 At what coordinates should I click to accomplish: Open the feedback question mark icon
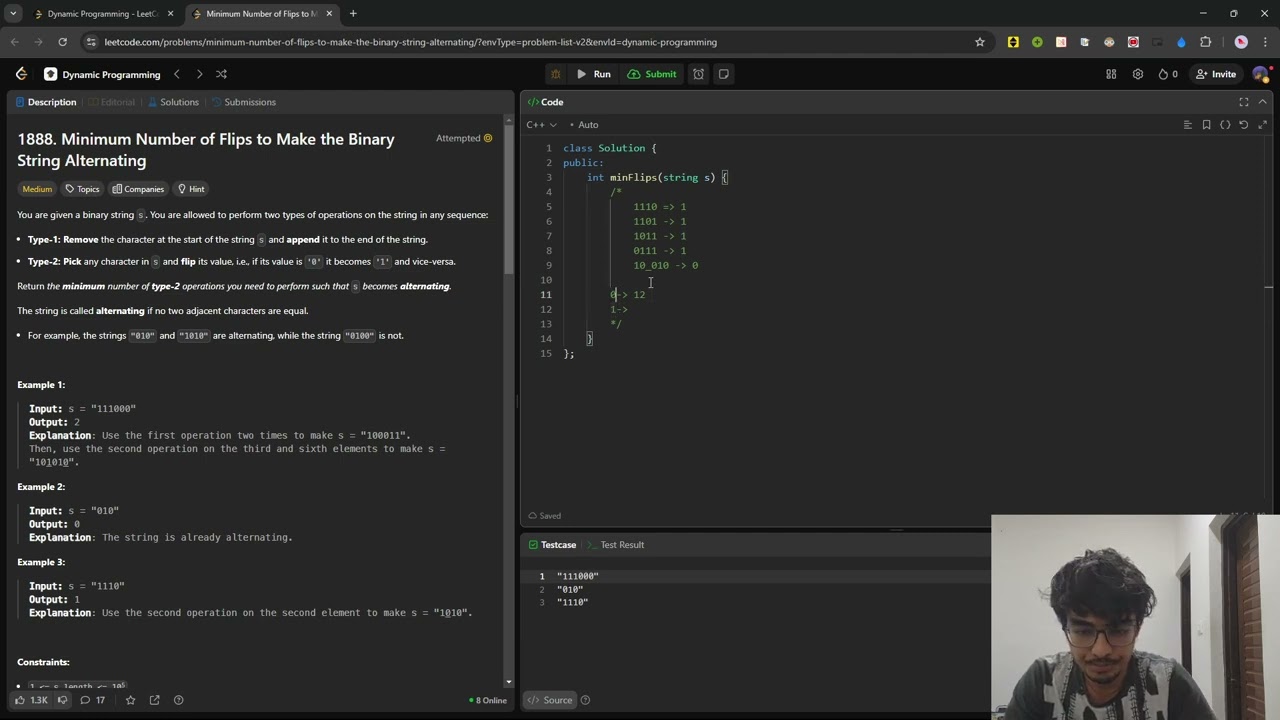tap(178, 700)
